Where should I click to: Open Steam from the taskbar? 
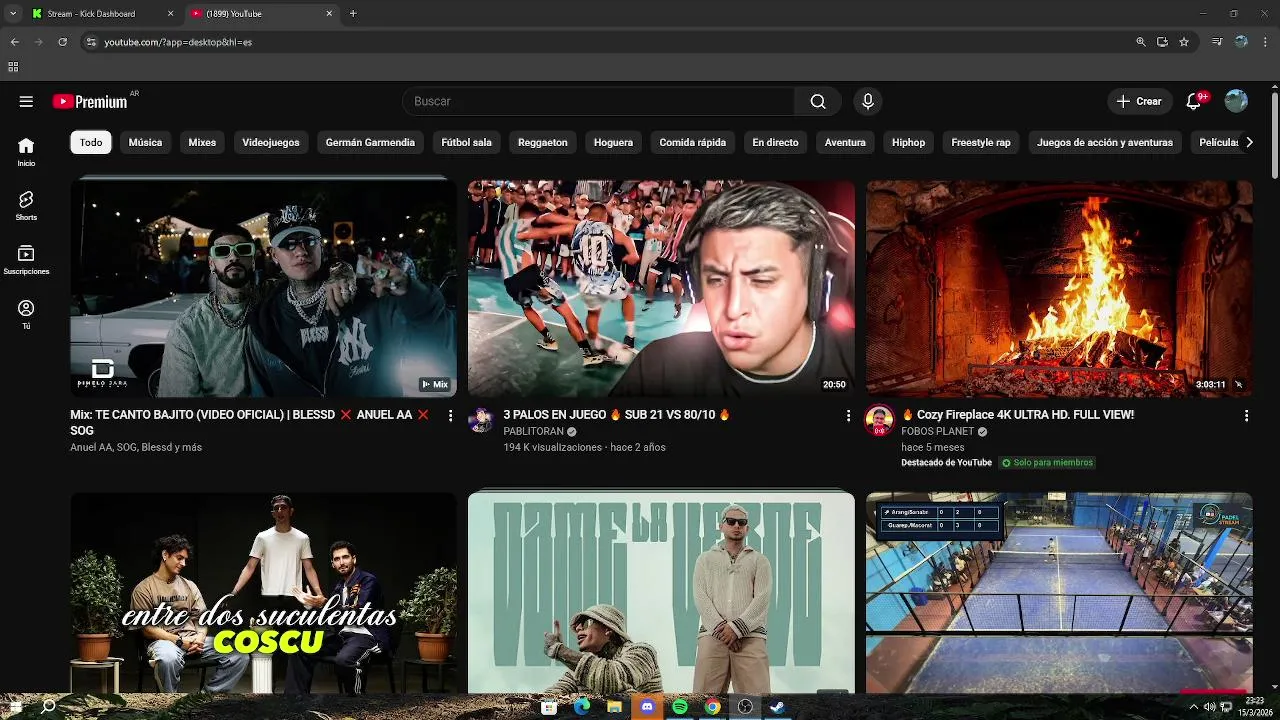777,706
